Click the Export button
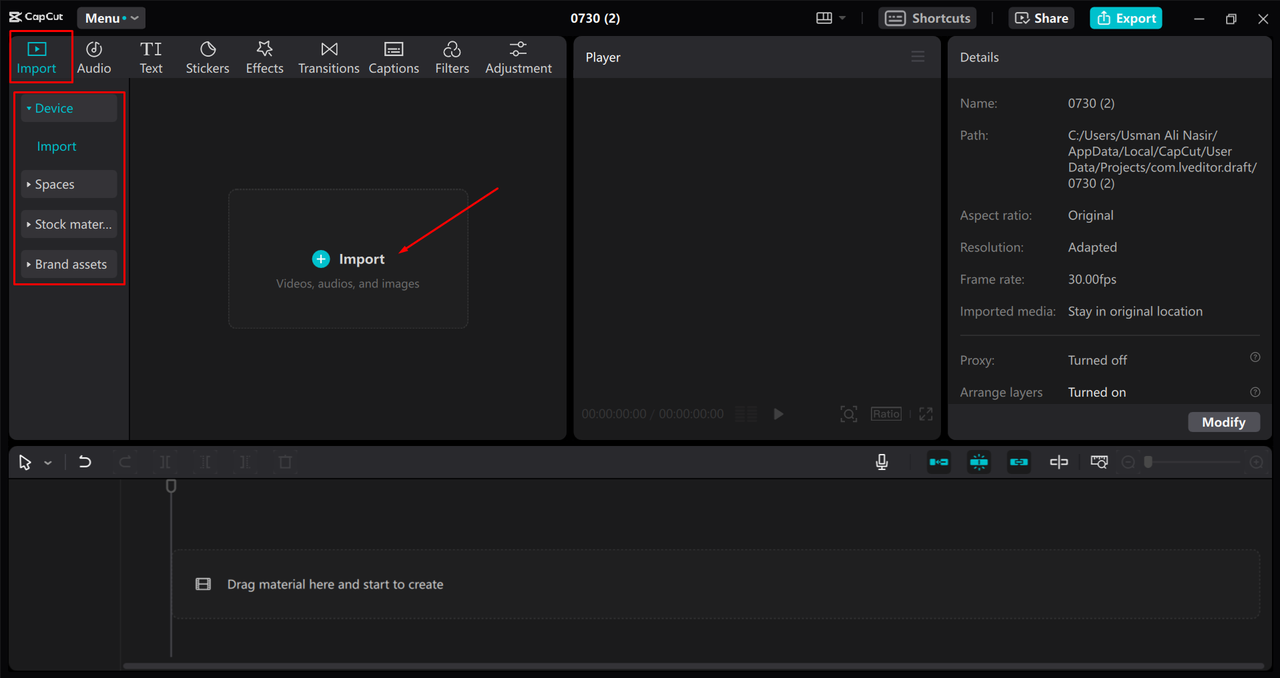The width and height of the screenshot is (1280, 678). point(1126,18)
